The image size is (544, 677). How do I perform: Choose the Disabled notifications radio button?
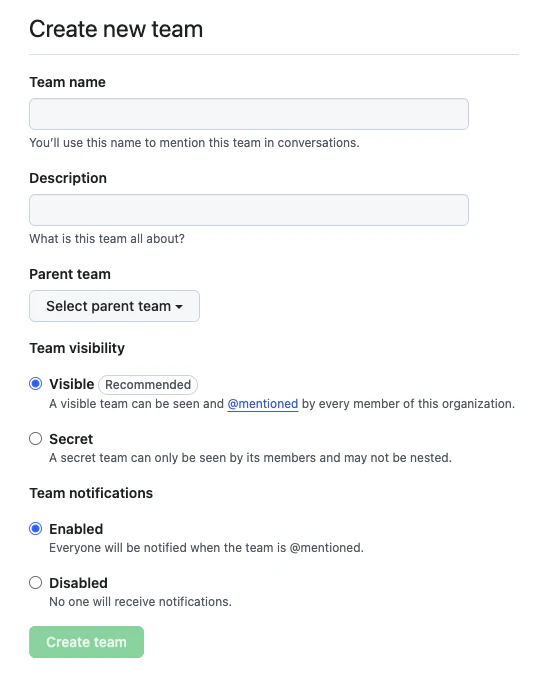point(35,583)
